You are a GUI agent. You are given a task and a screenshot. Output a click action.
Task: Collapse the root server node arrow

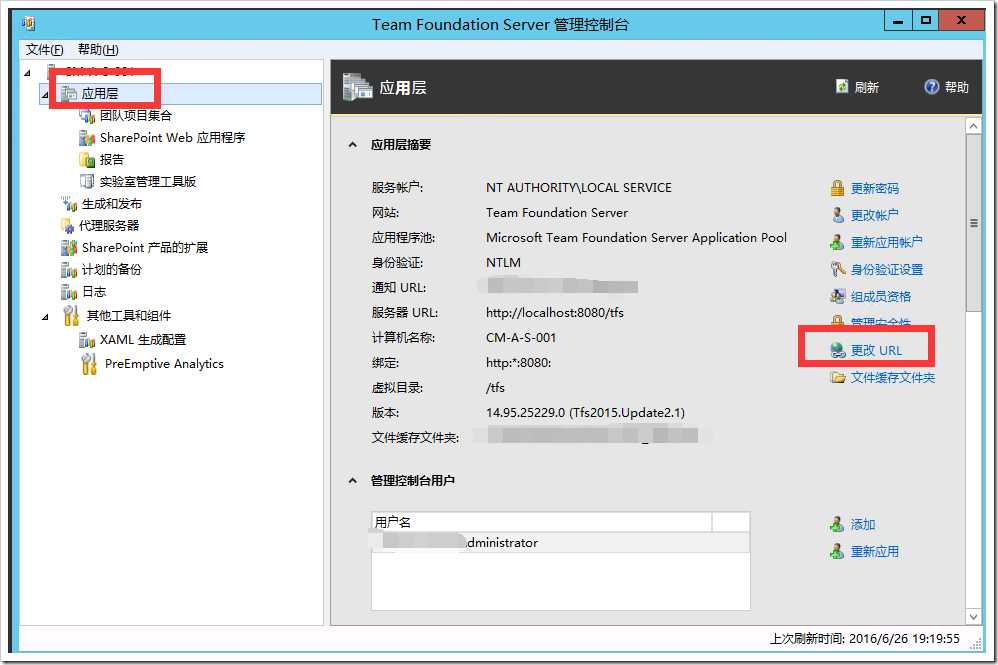pyautogui.click(x=27, y=73)
